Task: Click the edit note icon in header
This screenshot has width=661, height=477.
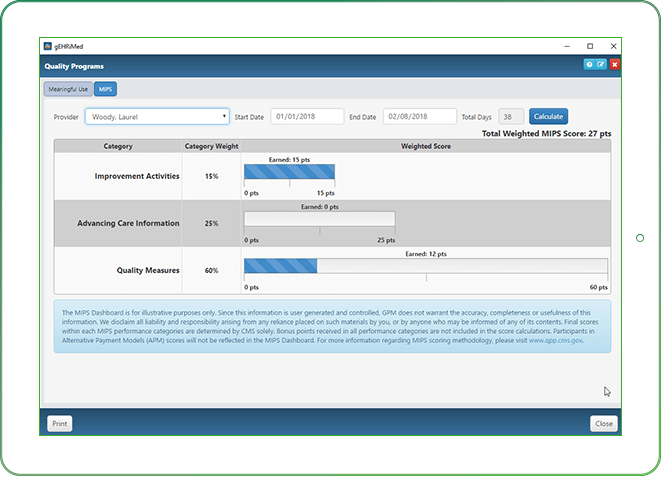Action: (601, 65)
